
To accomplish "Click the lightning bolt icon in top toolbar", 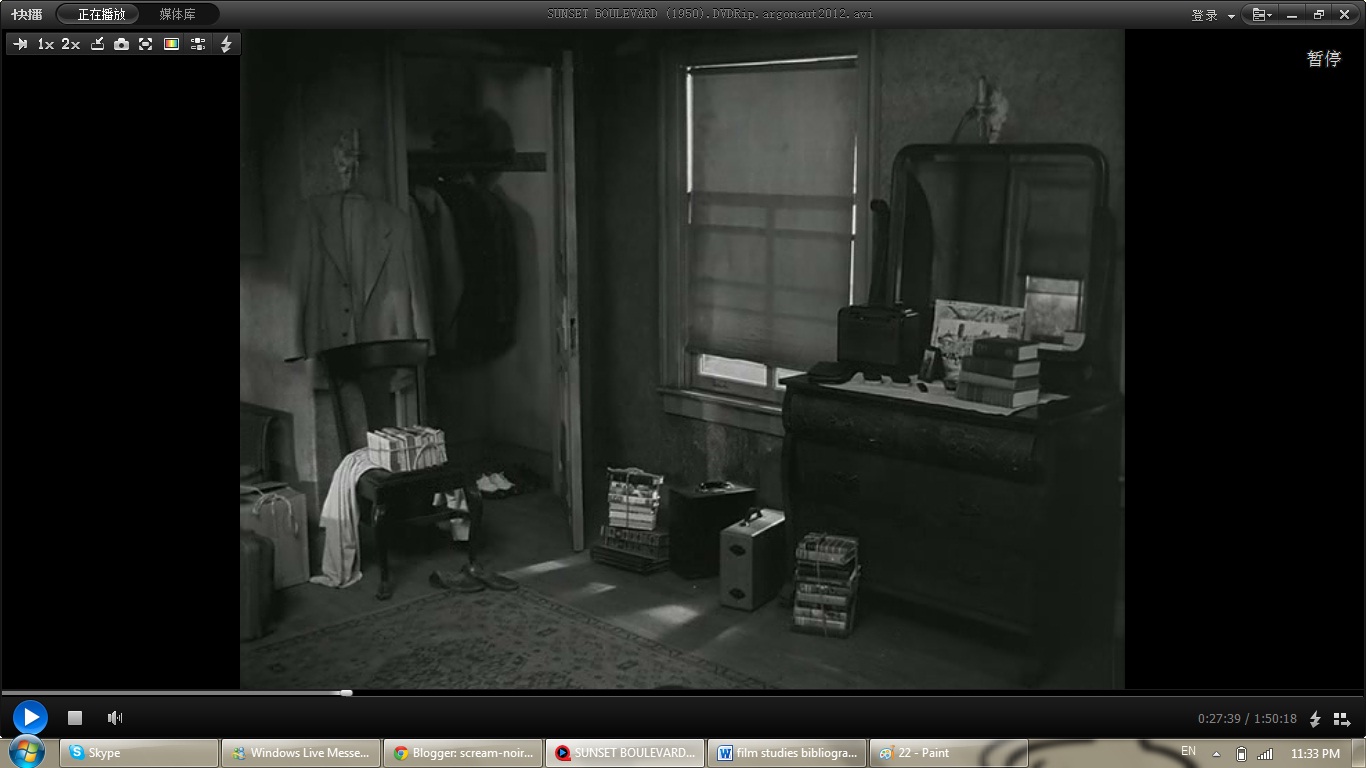I will pos(226,44).
